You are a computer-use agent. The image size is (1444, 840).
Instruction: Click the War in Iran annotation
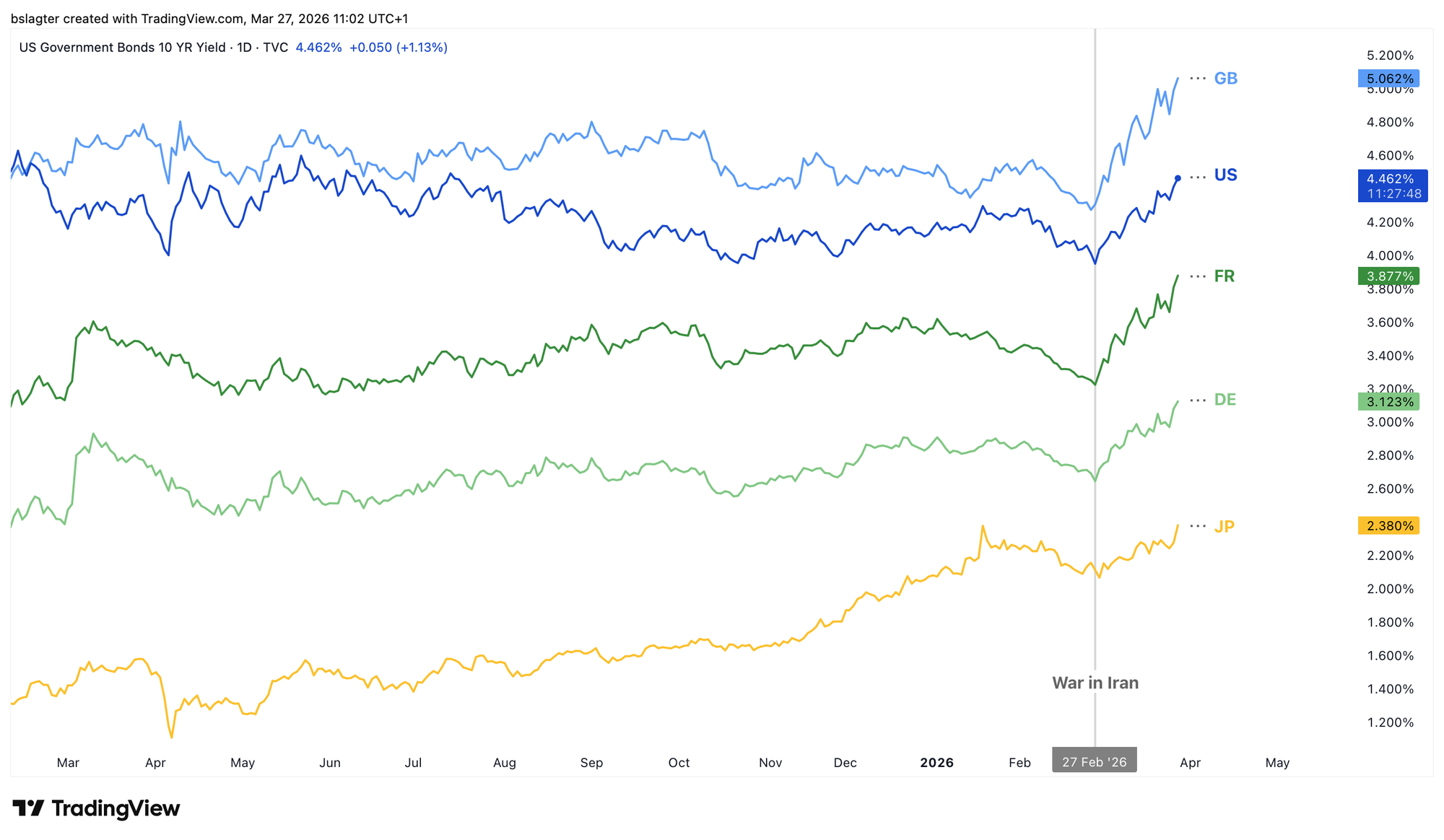pos(1095,683)
